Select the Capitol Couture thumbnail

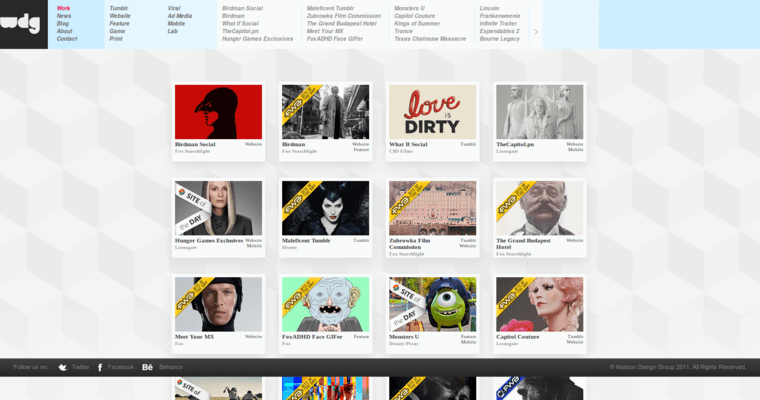539,304
